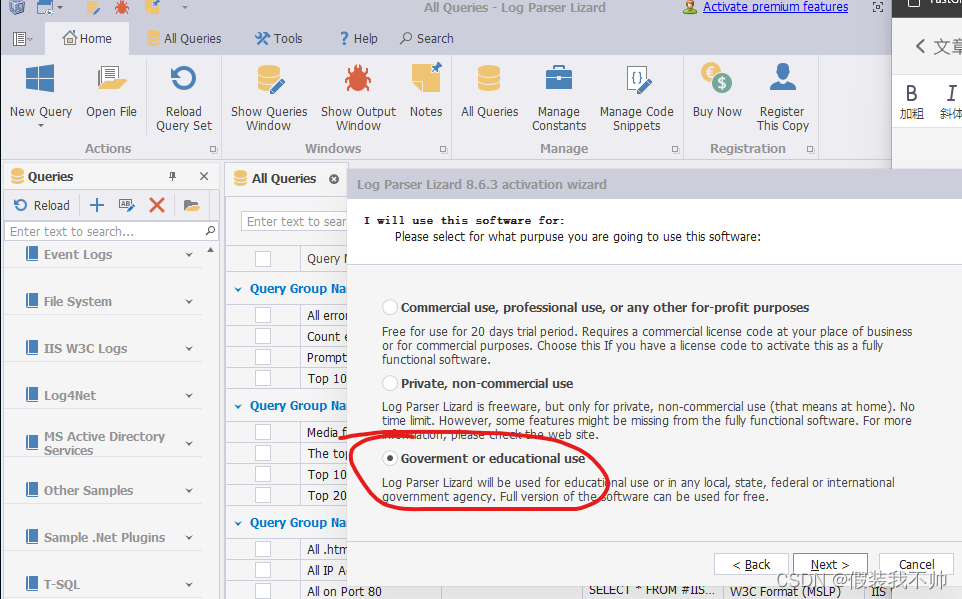
Task: Open Tools ribbon tab
Action: [x=279, y=39]
